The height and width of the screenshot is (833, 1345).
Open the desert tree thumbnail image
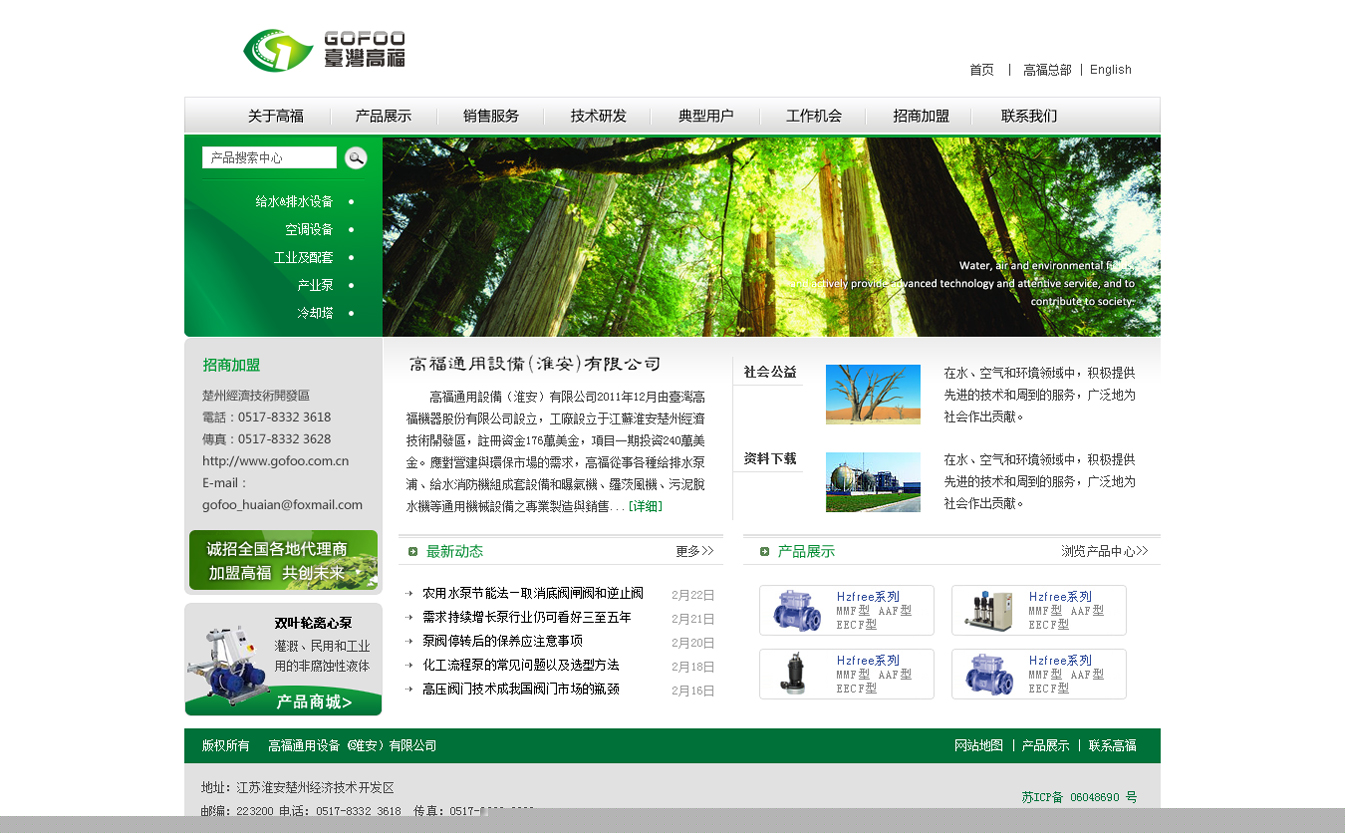click(872, 394)
